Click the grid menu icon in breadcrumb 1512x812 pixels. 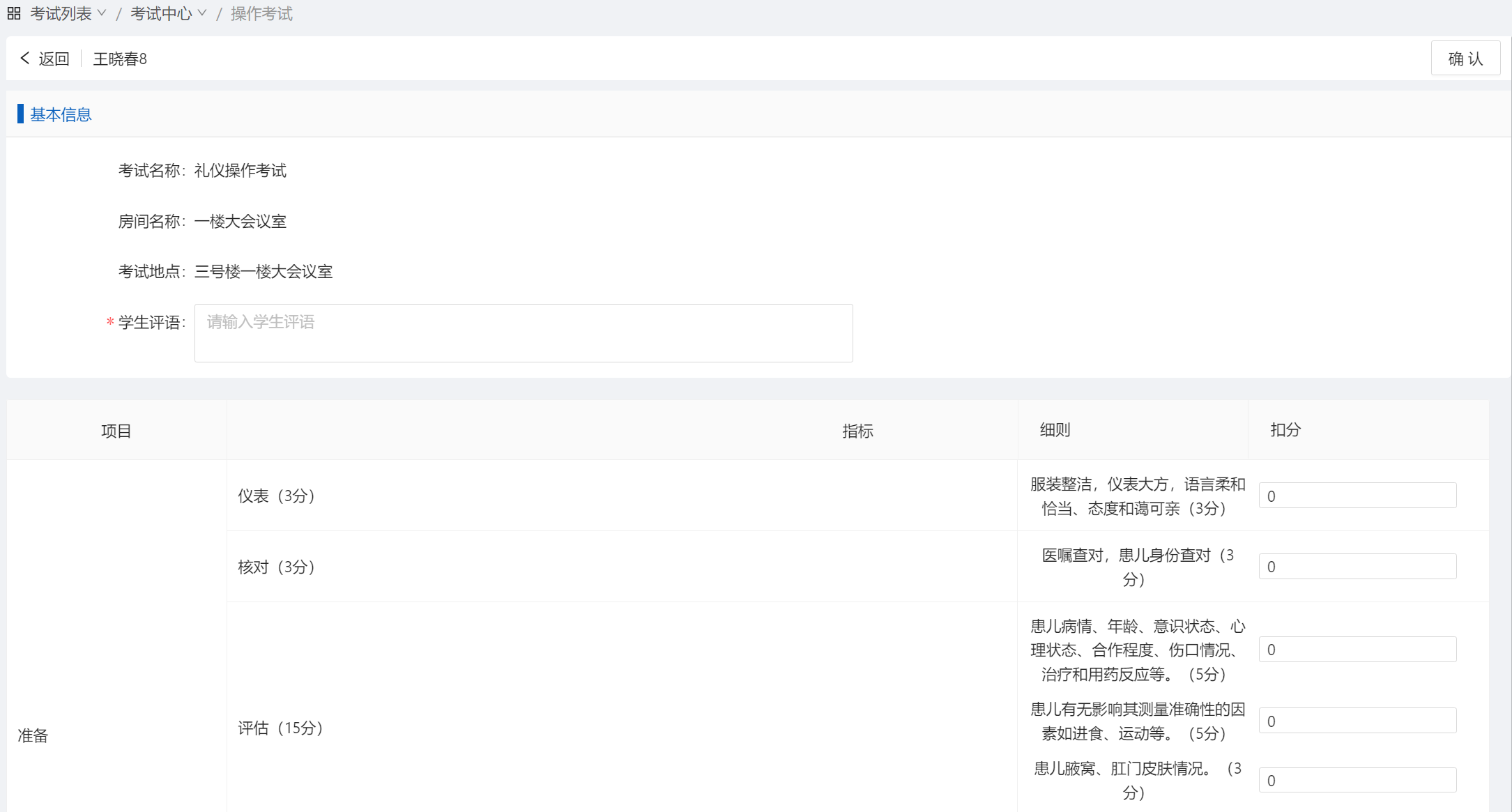coord(14,13)
